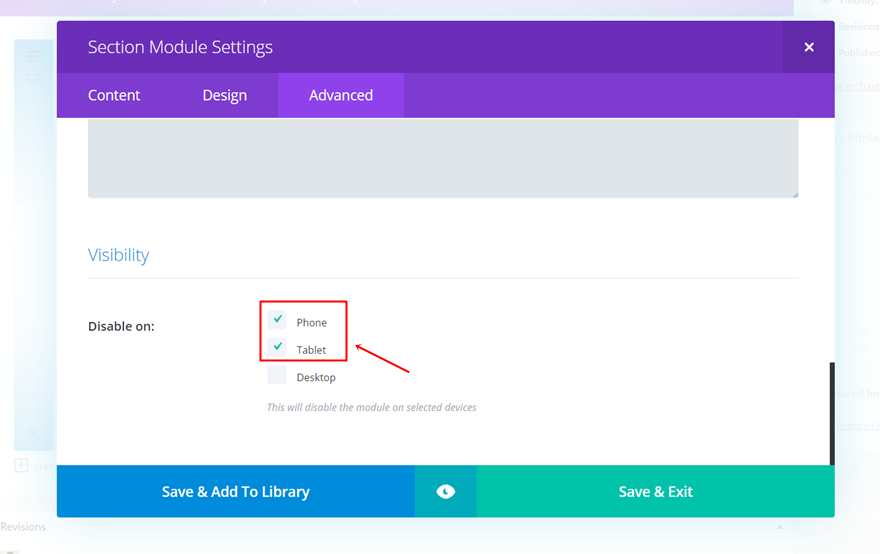Image resolution: width=880 pixels, height=554 pixels.
Task: Collapse the Revisions panel arrow
Action: point(780,527)
